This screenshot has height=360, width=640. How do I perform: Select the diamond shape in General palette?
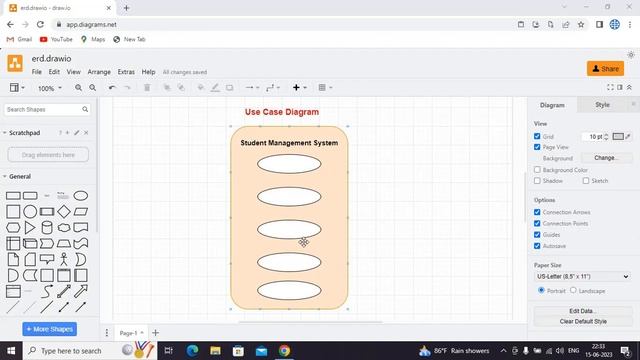click(64, 212)
